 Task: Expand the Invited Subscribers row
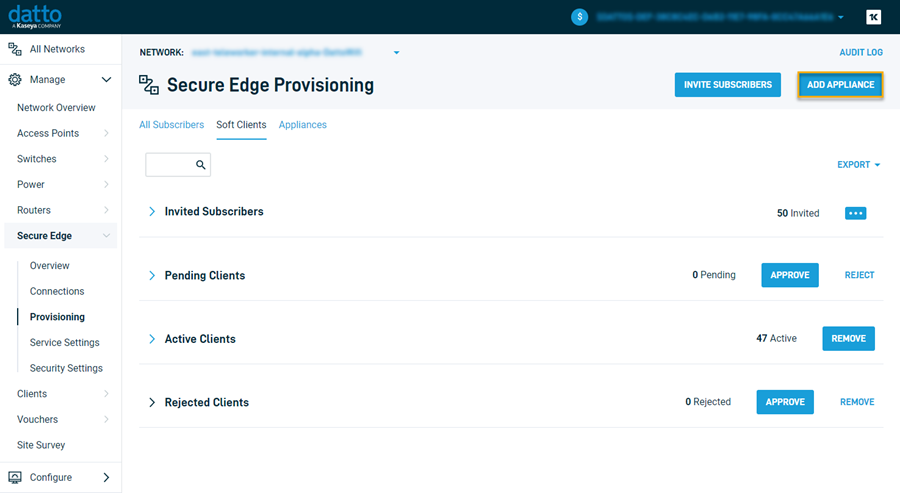[152, 211]
